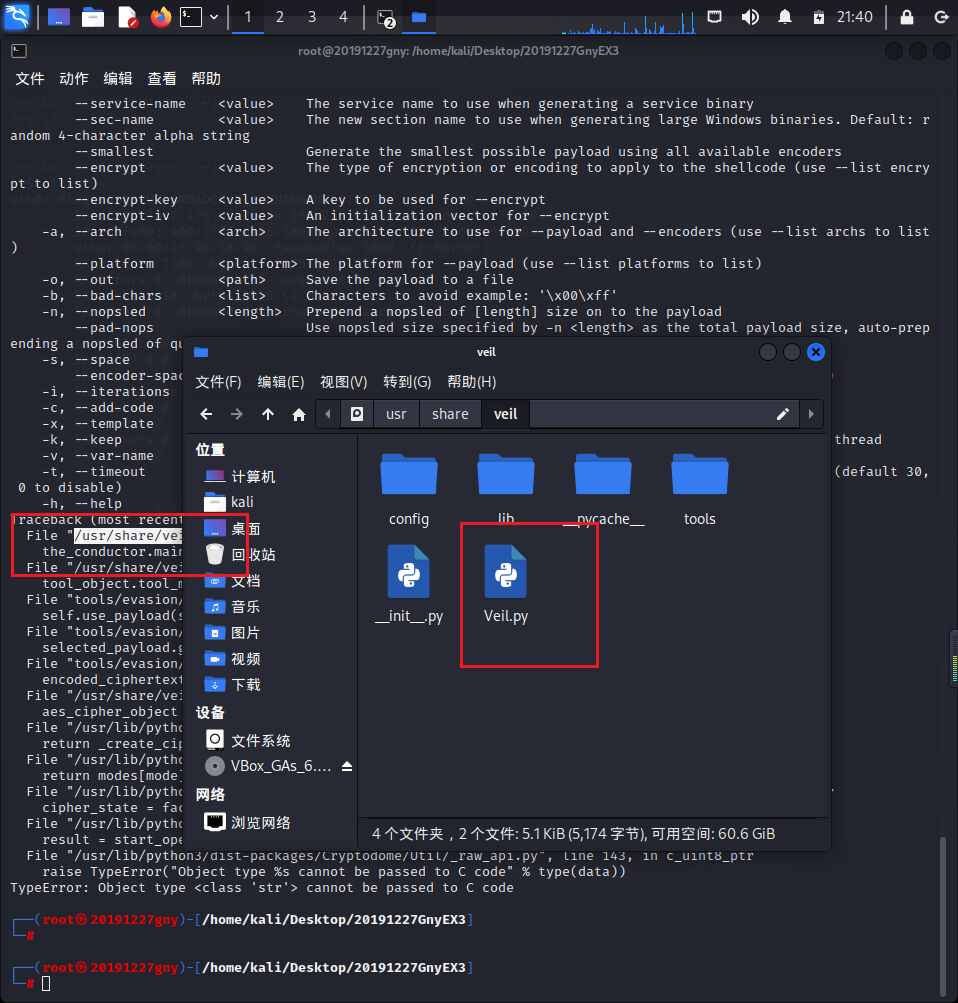The image size is (958, 1003).
Task: Open terminal emulator from the panel
Action: point(191,17)
